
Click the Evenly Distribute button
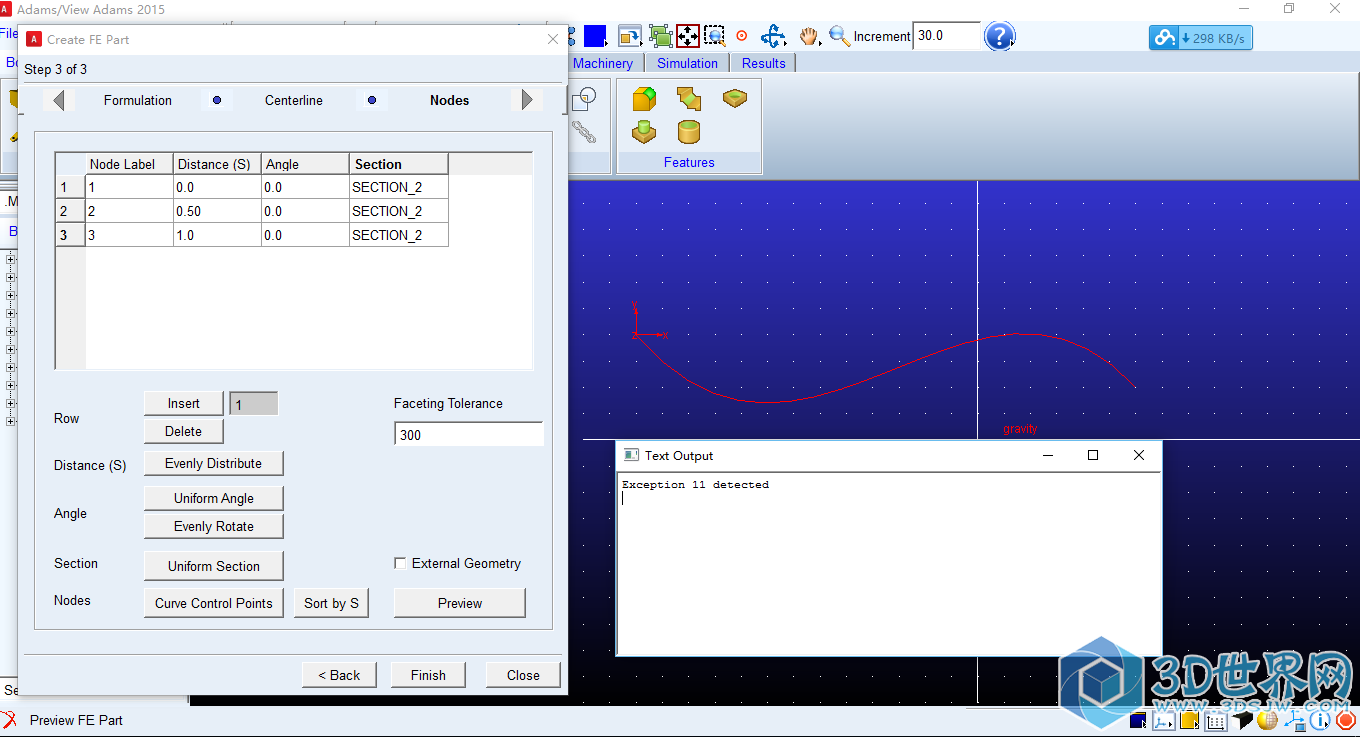pyautogui.click(x=214, y=463)
